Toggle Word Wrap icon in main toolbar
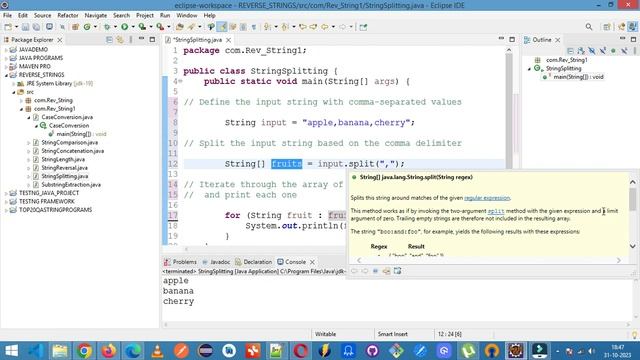The width and height of the screenshot is (640, 360). 233,27
